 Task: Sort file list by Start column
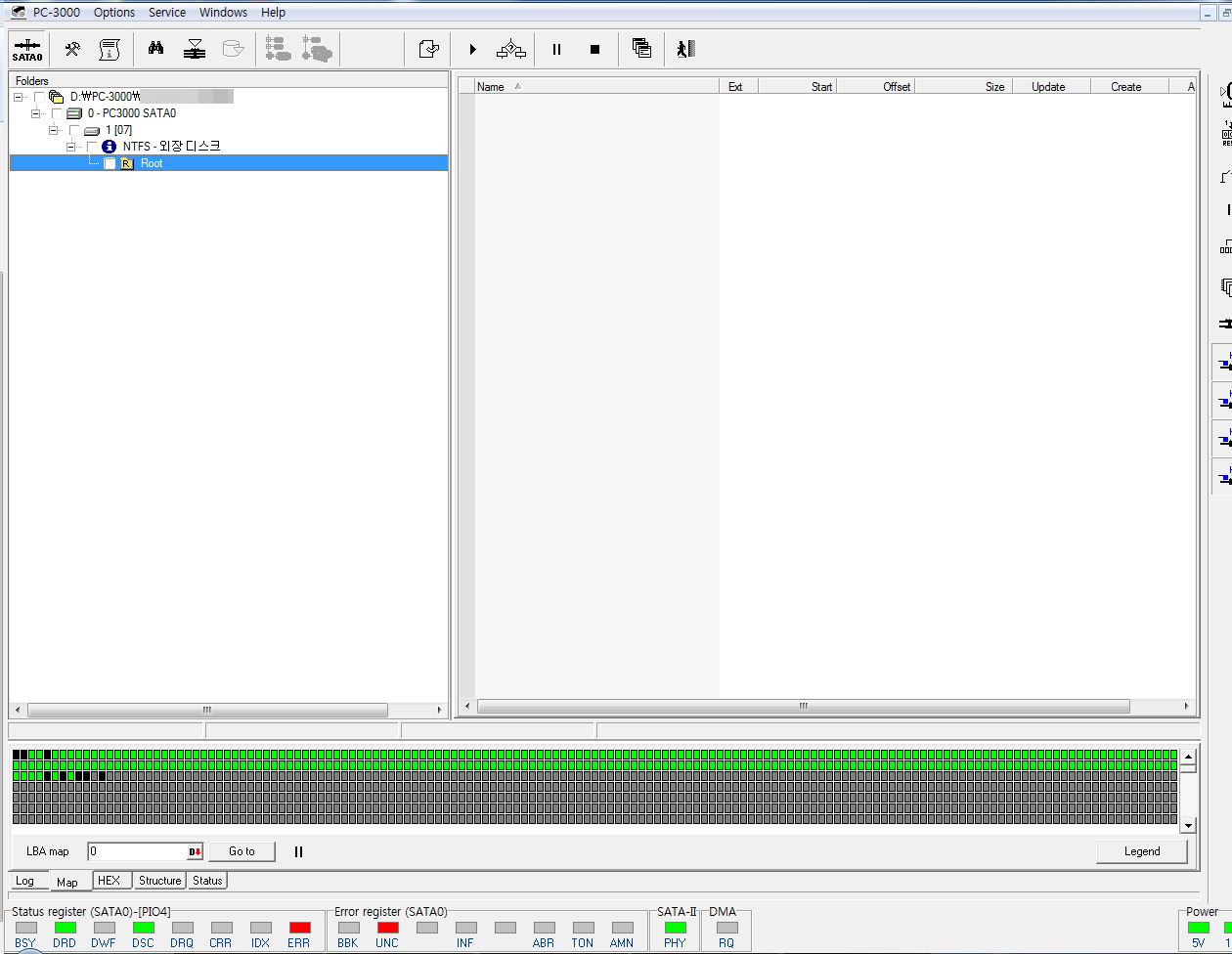pos(797,87)
